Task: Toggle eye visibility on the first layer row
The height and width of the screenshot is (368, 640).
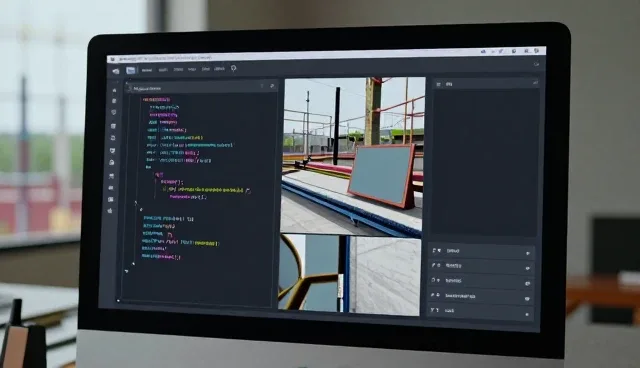Action: [528, 254]
